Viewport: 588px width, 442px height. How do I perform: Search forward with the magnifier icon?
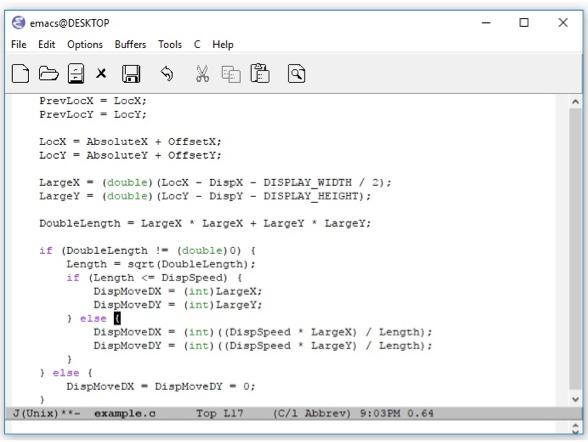point(296,73)
